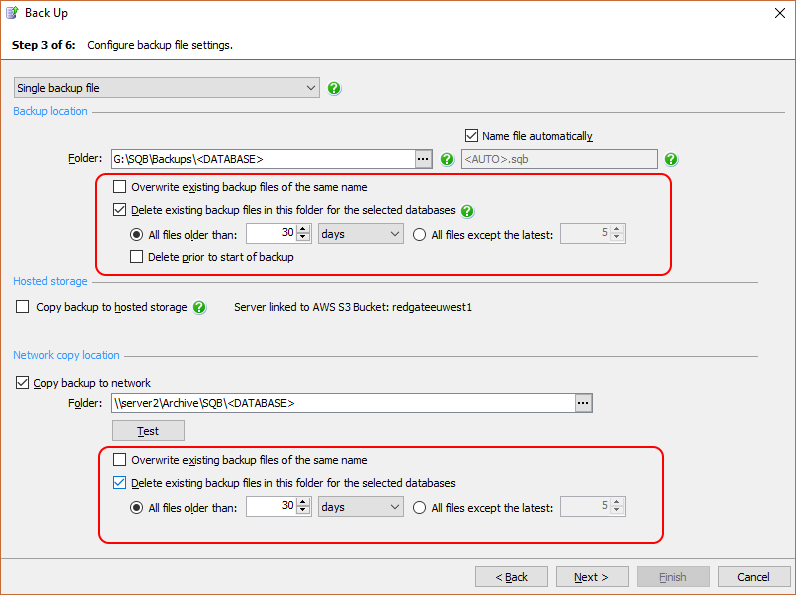Click help icon next to hosted storage option
Screen dimensions: 796x595
199,307
